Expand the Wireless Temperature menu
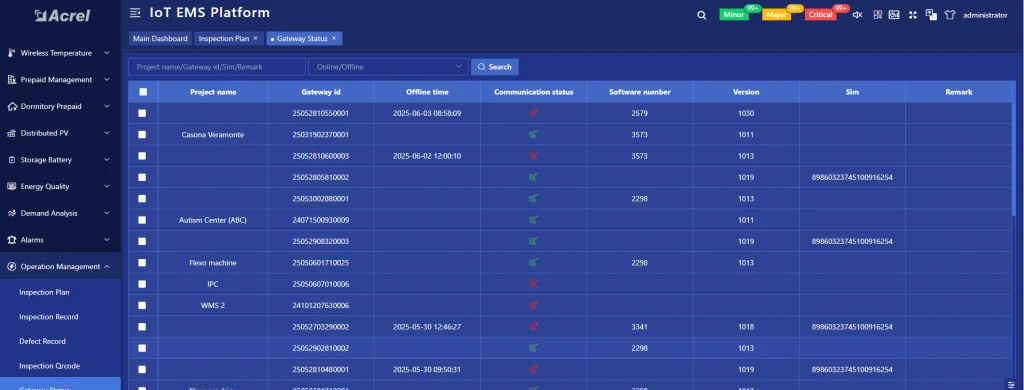 pos(106,53)
